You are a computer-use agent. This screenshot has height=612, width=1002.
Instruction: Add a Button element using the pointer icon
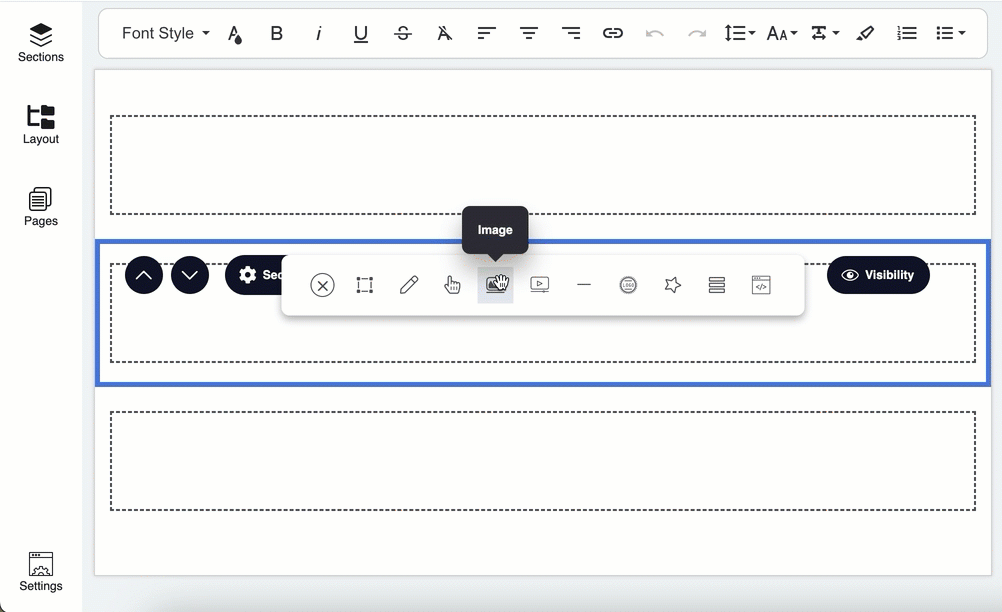pyautogui.click(x=452, y=285)
